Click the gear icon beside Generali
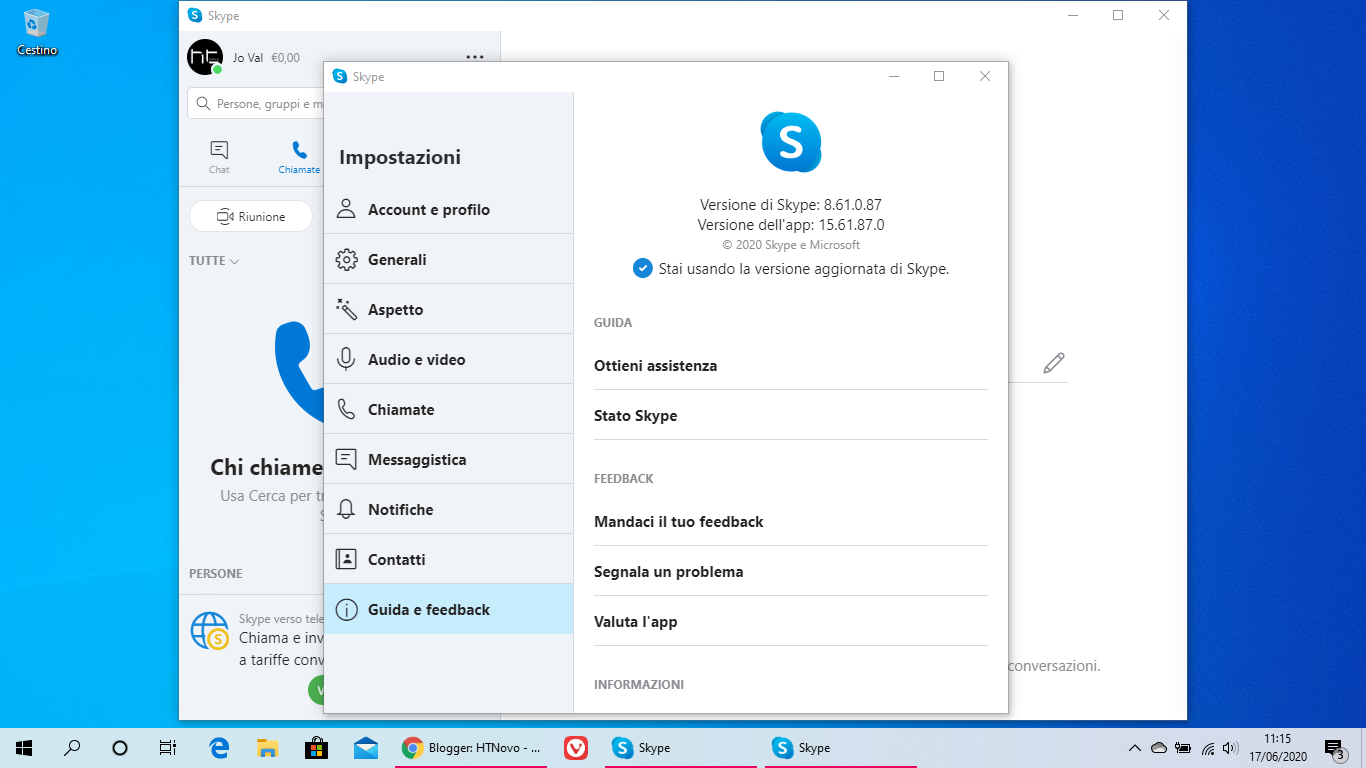The height and width of the screenshot is (768, 1366). pyautogui.click(x=346, y=259)
